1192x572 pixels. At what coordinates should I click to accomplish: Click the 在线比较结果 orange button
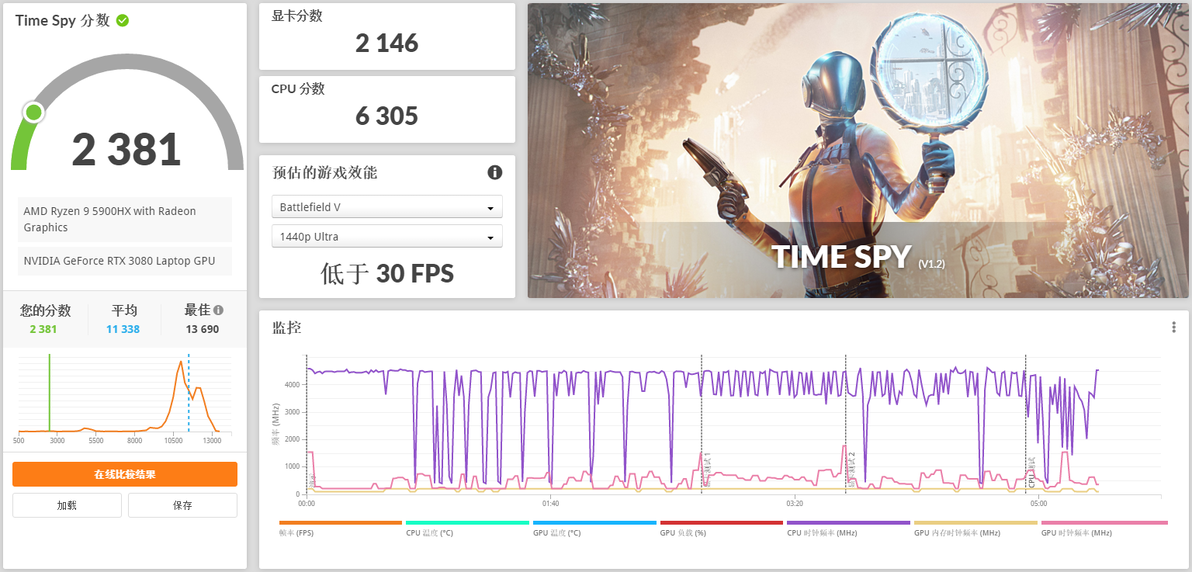tap(125, 474)
